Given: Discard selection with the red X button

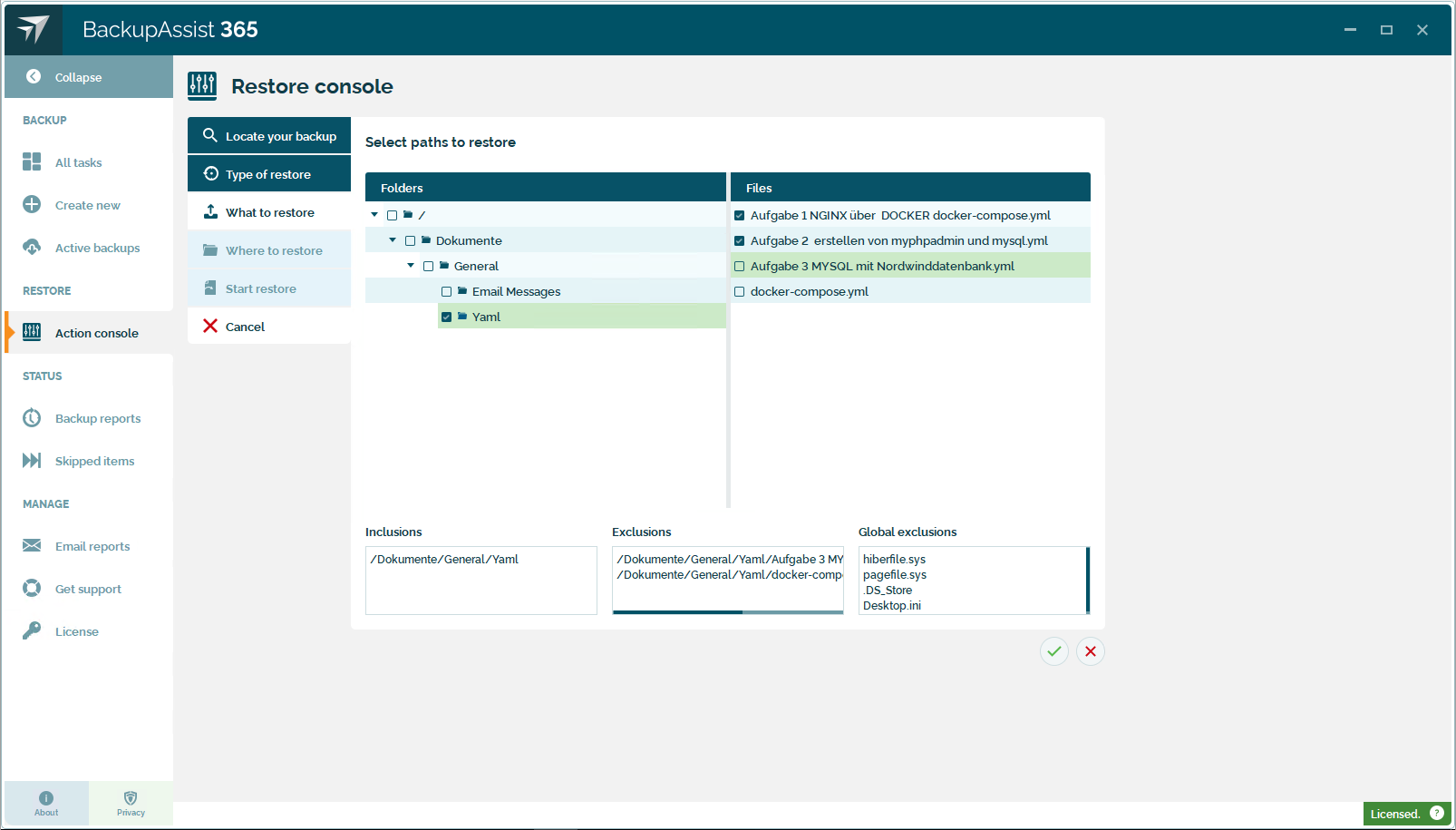Looking at the screenshot, I should (1091, 651).
